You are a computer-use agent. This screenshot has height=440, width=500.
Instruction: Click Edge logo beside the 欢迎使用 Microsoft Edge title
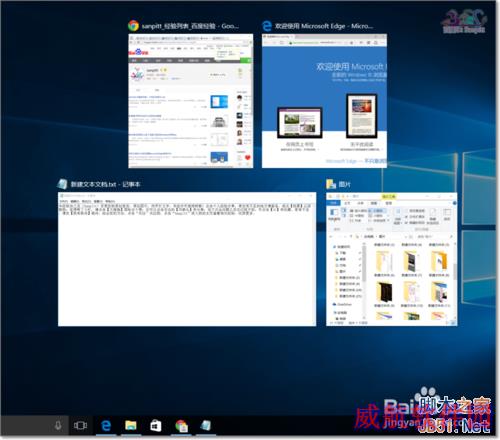(267, 26)
